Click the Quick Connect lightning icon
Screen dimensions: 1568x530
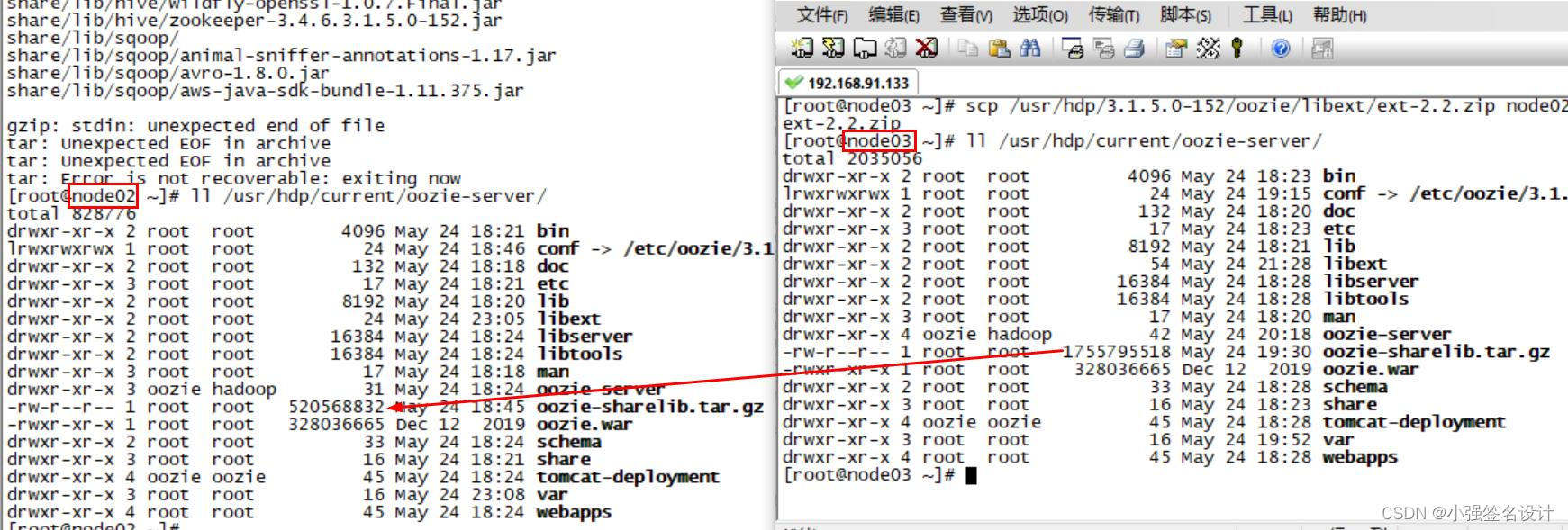833,48
